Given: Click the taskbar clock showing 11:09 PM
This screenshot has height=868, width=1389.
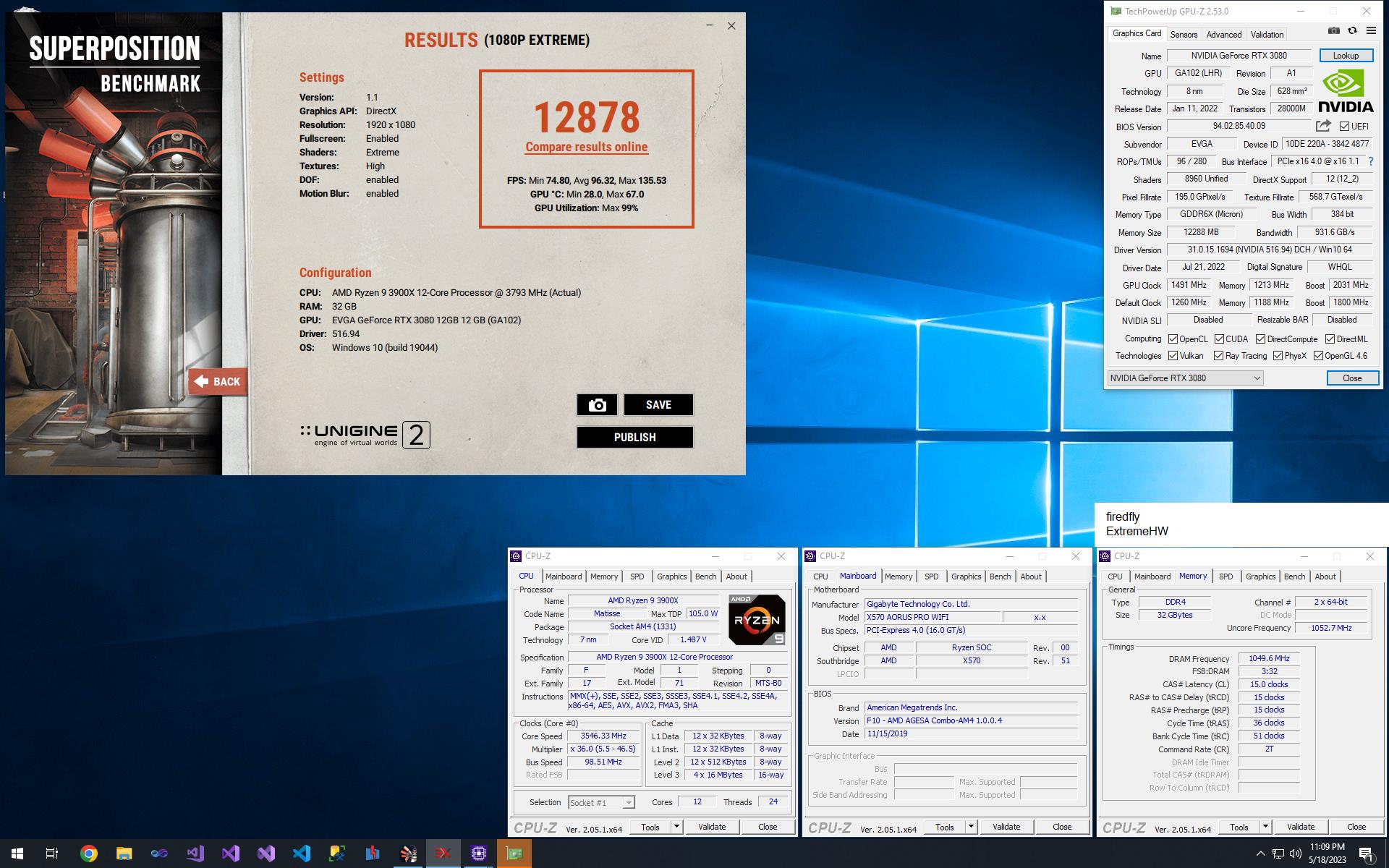Looking at the screenshot, I should click(1327, 854).
